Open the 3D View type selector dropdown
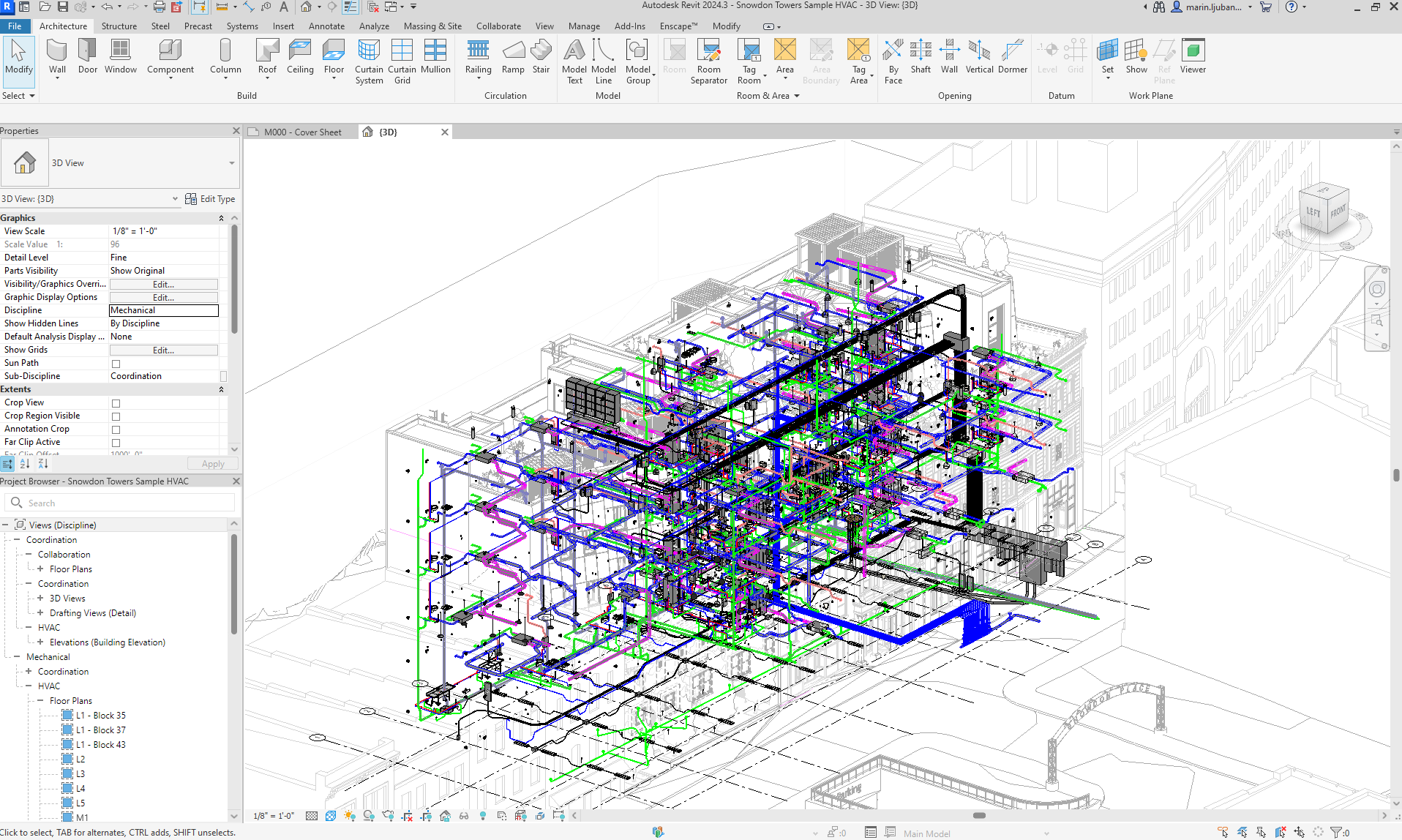 [x=232, y=163]
